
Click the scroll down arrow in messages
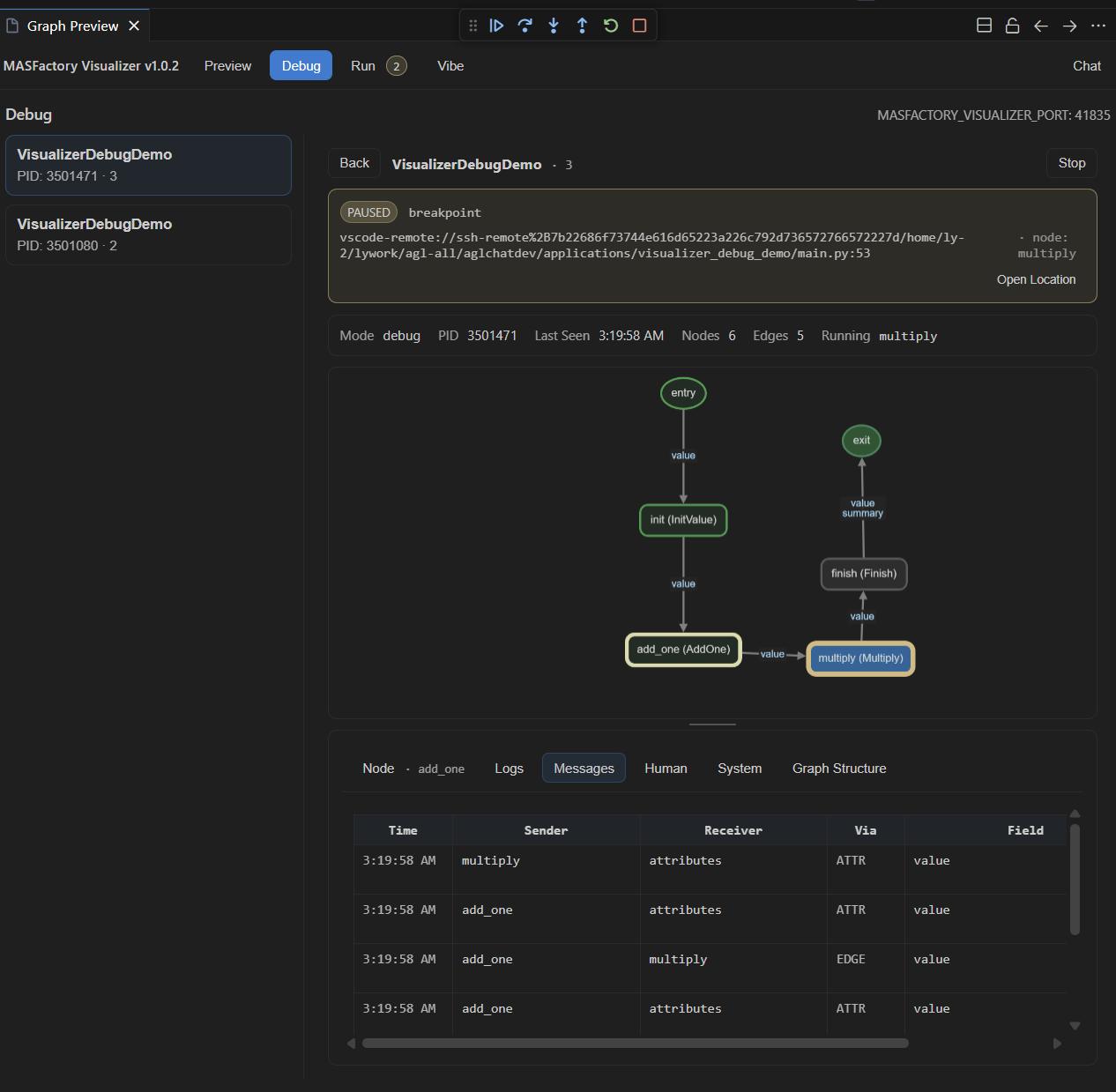point(1075,1026)
